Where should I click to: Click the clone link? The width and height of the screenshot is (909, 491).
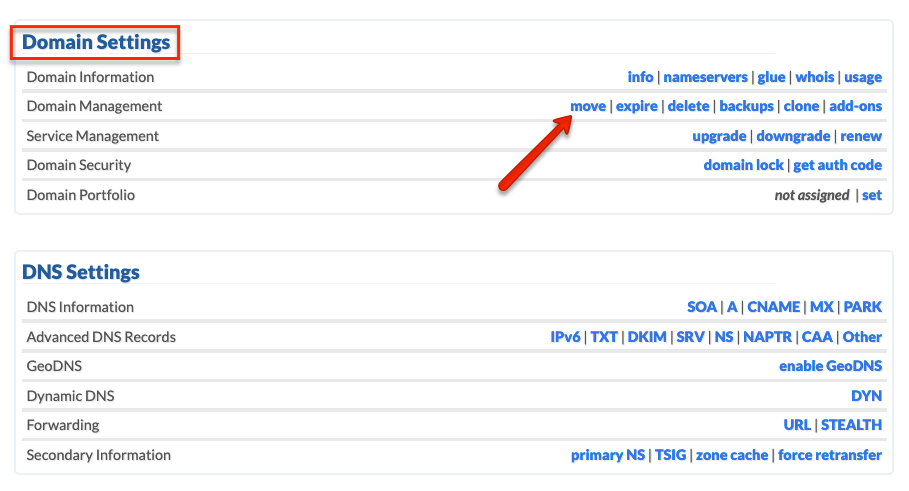pyautogui.click(x=801, y=106)
